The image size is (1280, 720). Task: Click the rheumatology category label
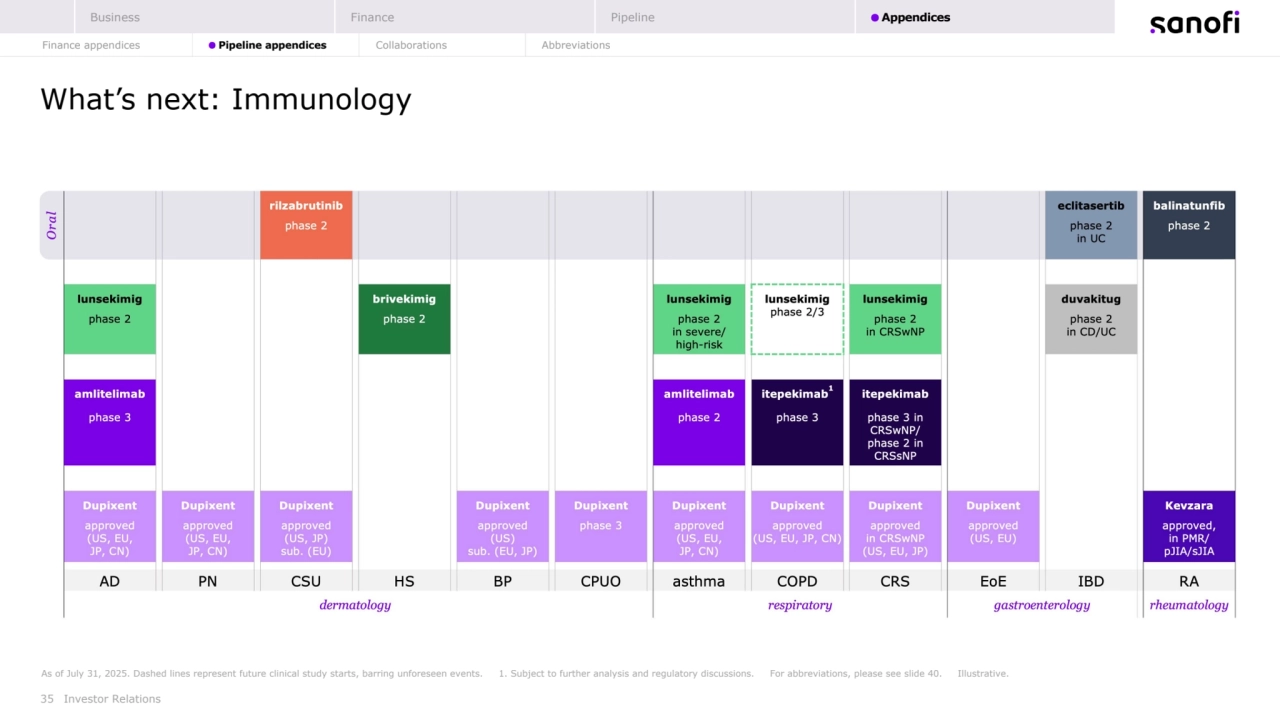tap(1189, 605)
